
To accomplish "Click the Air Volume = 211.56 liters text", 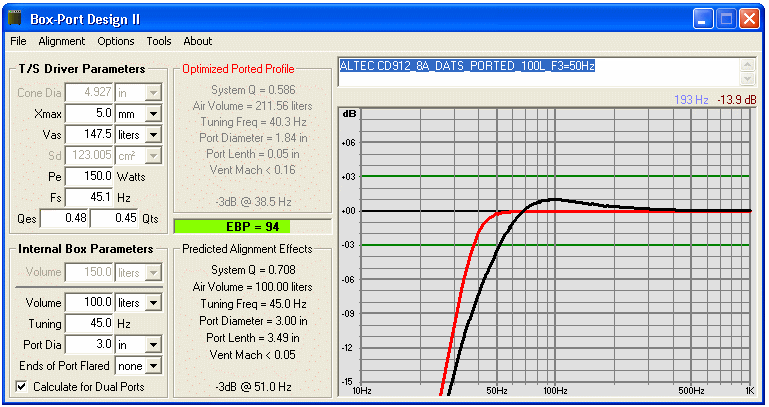I will 253,106.
